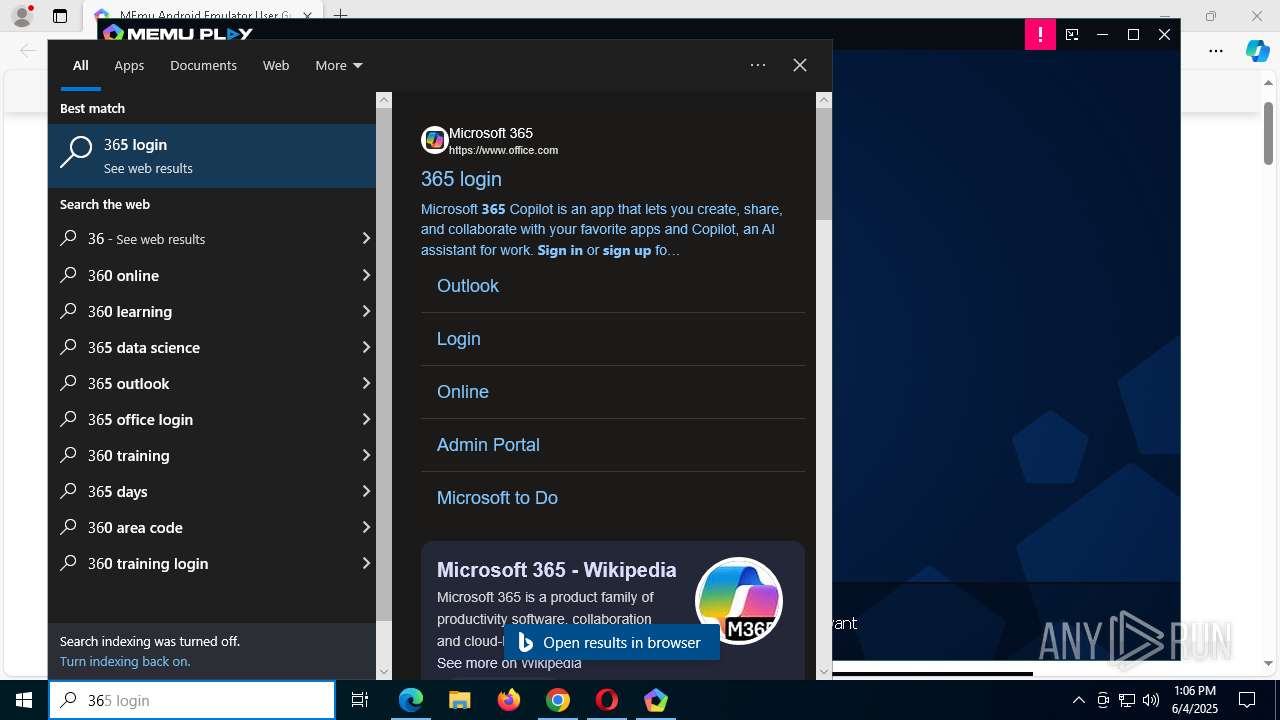Open search panel options ellipsis
This screenshot has width=1280, height=720.
(758, 65)
